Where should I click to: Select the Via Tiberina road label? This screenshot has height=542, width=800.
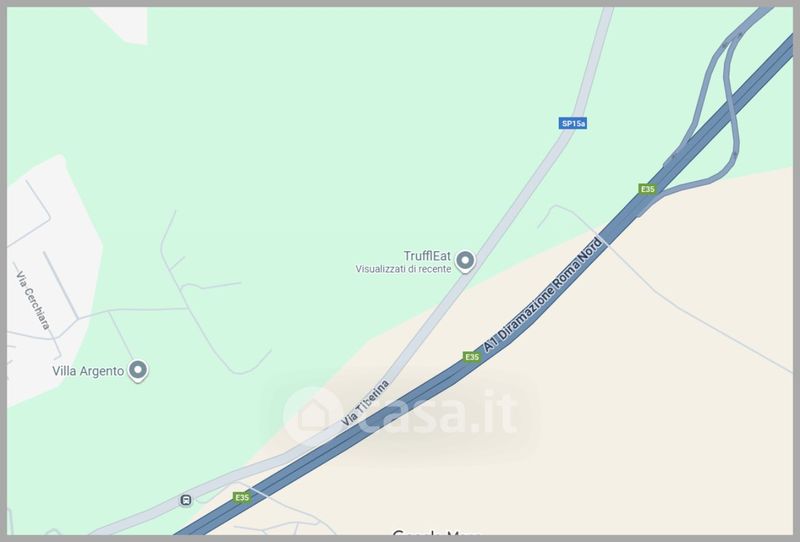pyautogui.click(x=365, y=403)
